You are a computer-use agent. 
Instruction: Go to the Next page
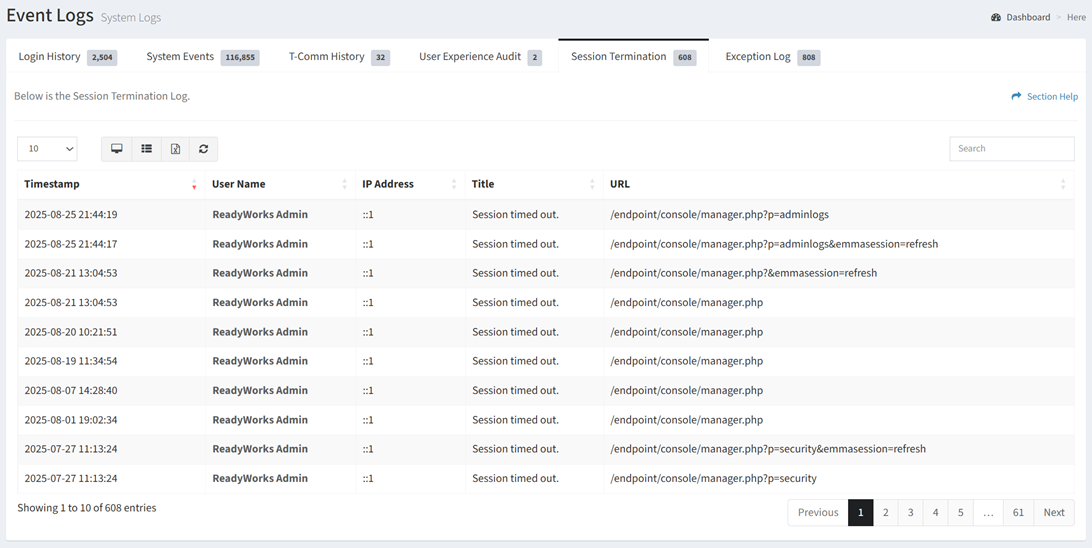coord(1054,512)
